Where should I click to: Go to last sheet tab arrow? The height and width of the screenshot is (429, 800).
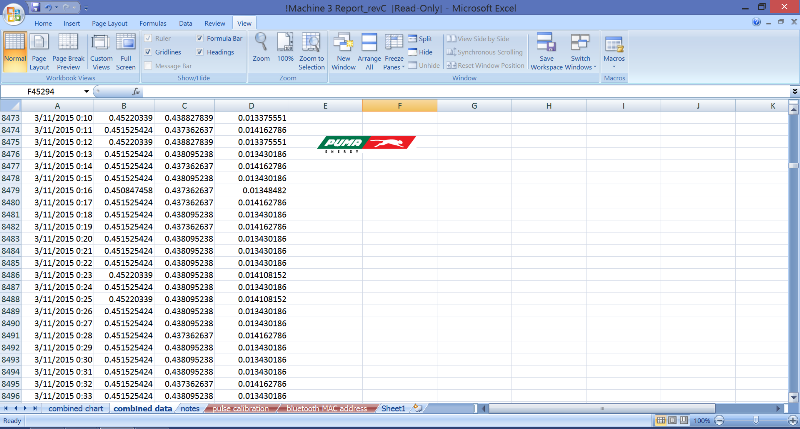[35, 409]
